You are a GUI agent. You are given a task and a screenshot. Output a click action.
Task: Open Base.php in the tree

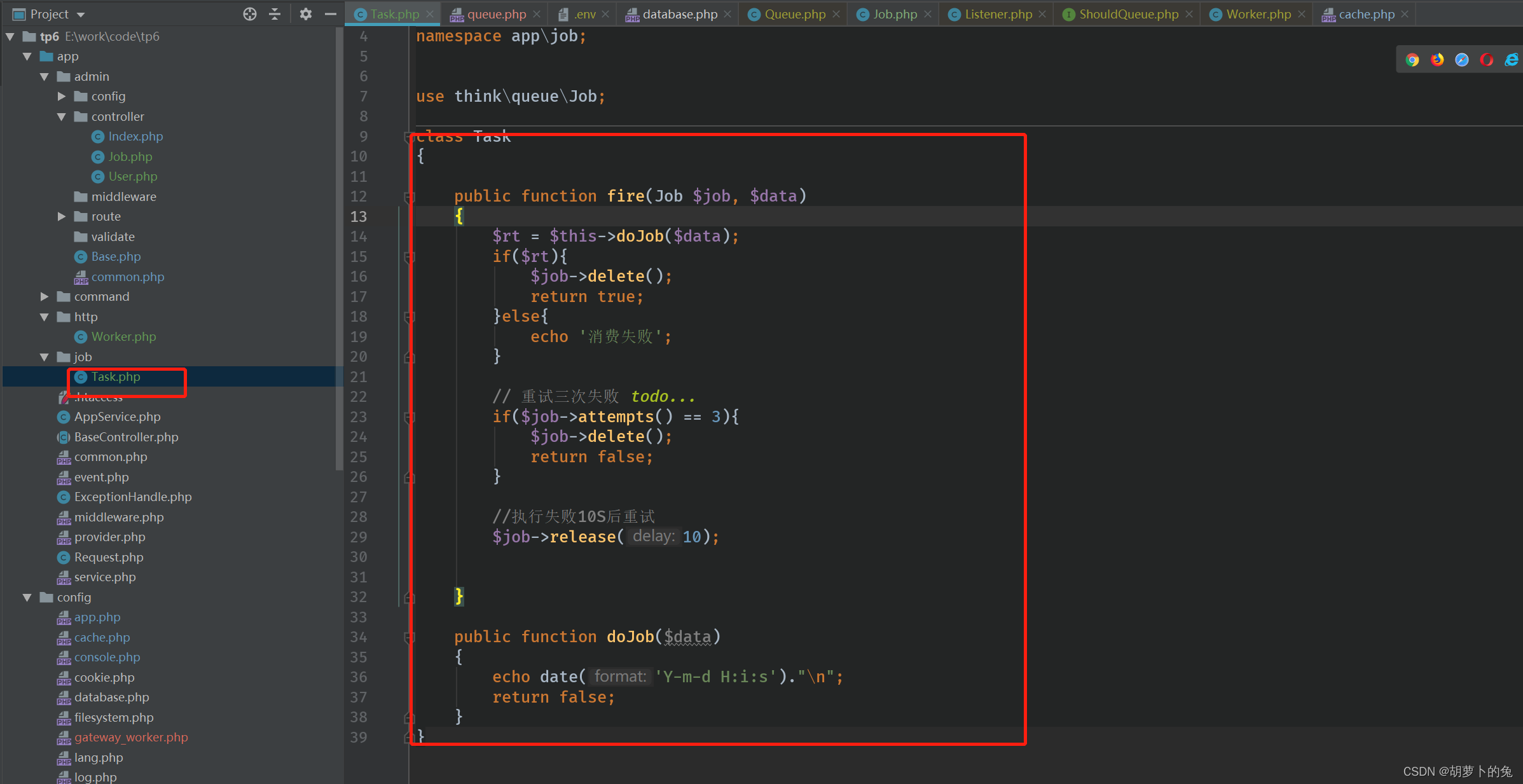(116, 257)
